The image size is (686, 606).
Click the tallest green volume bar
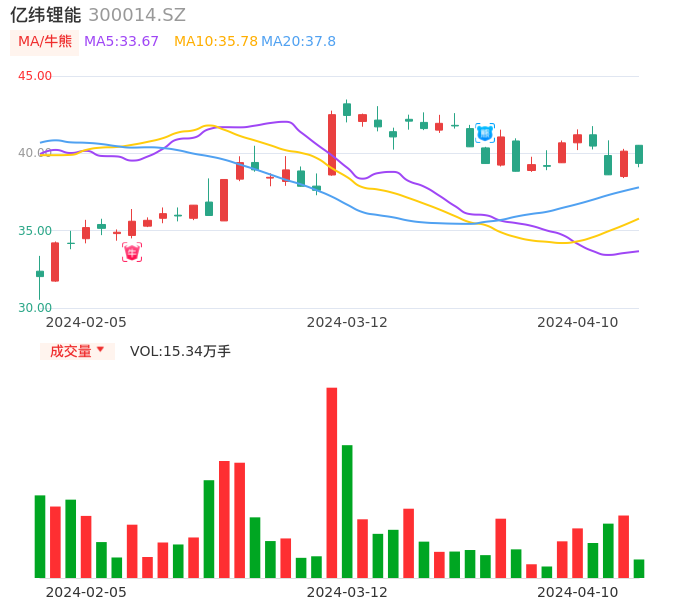coord(347,510)
